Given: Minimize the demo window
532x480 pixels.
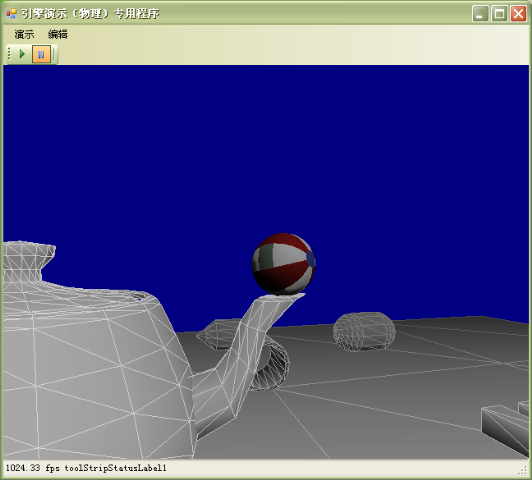Looking at the screenshot, I should (x=480, y=14).
